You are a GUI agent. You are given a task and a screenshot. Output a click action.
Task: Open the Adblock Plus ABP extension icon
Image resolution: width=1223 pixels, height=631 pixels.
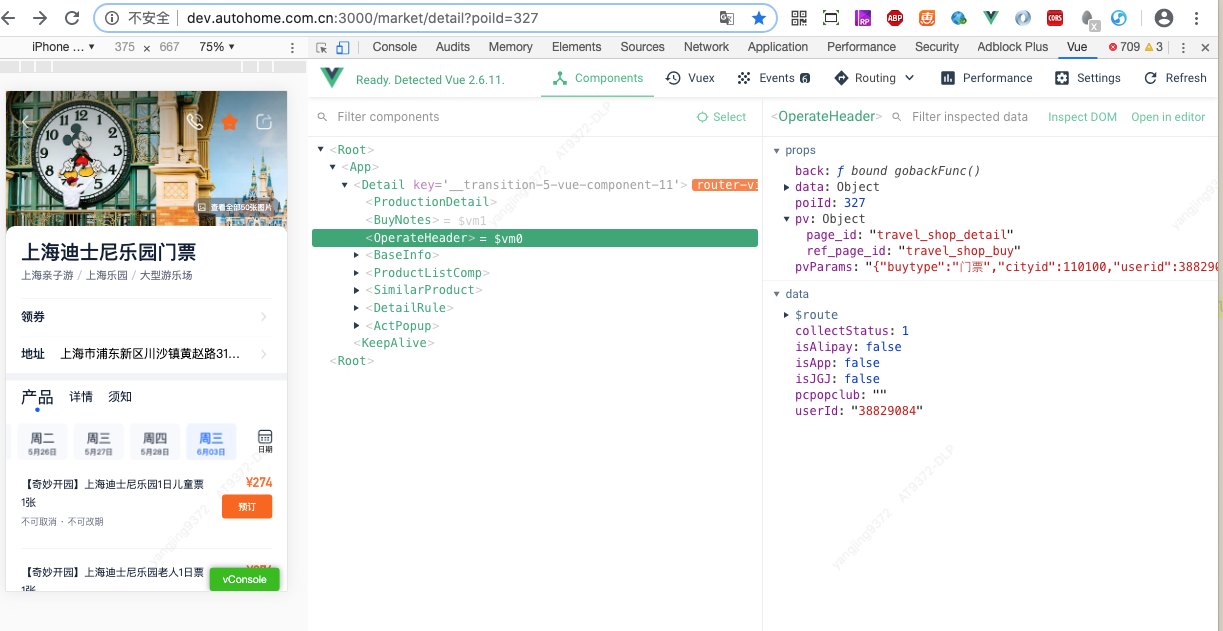[895, 18]
